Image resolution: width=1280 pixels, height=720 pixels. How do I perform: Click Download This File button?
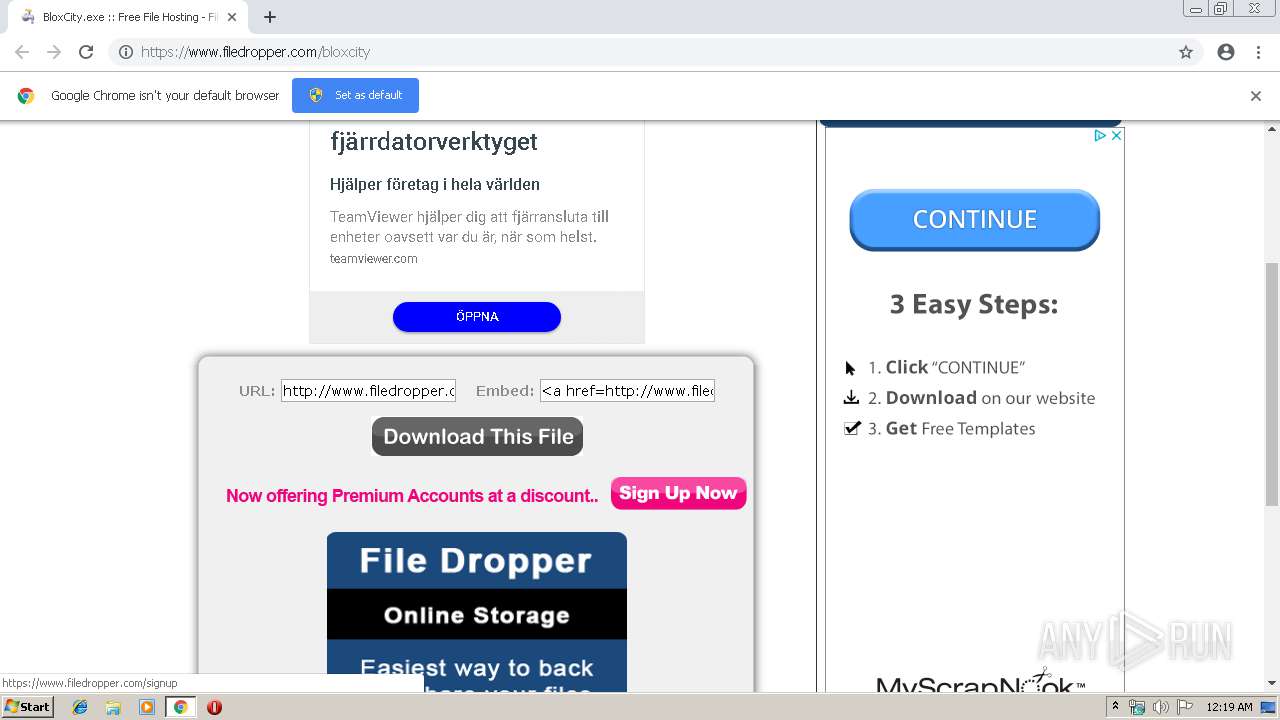[x=477, y=436]
